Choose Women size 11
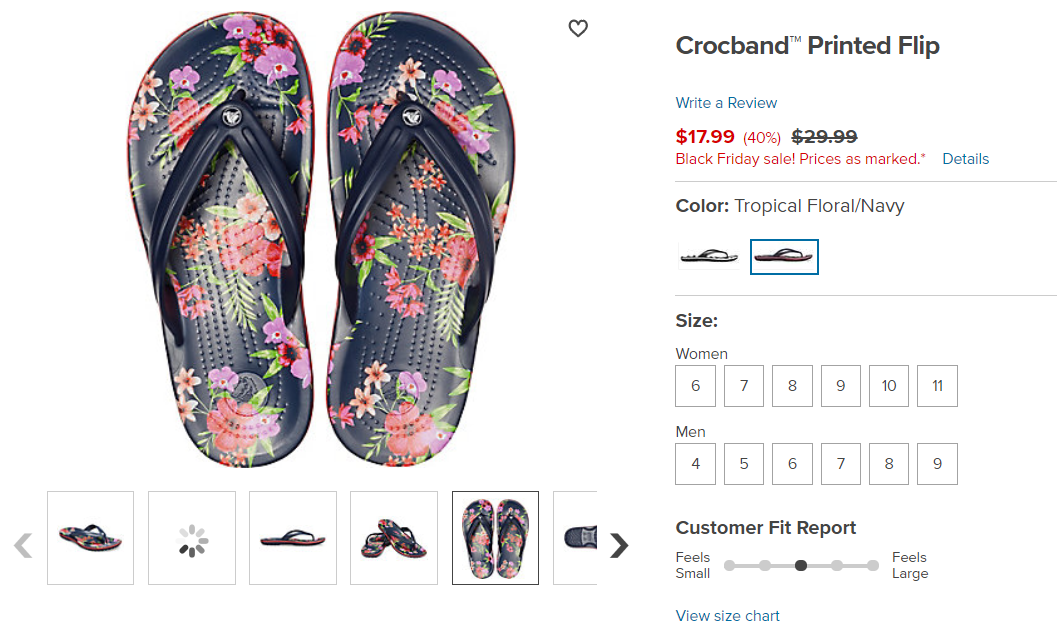Viewport: 1057px width, 623px height. coord(937,386)
